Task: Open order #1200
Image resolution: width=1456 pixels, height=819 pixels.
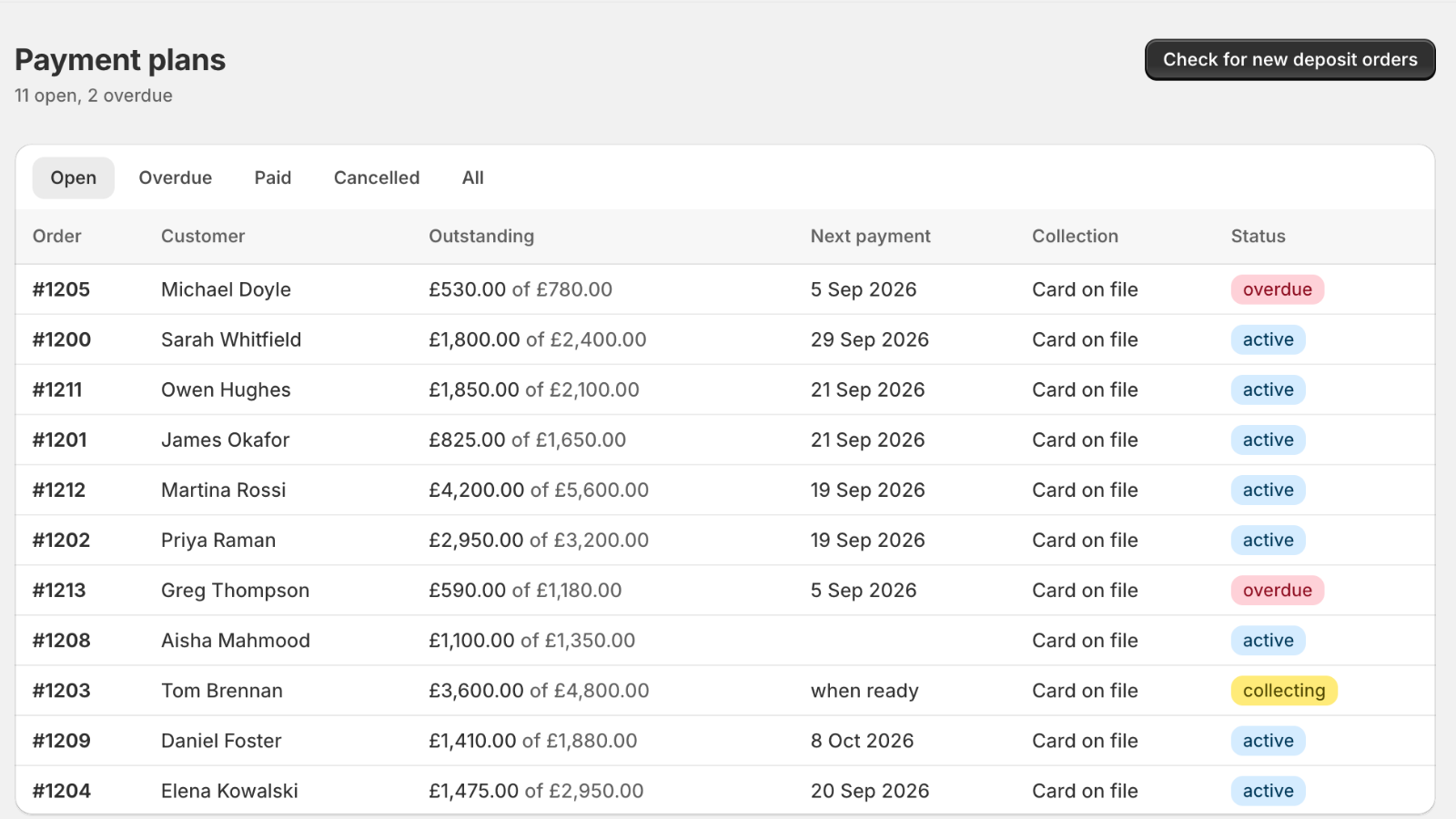Action: point(62,339)
